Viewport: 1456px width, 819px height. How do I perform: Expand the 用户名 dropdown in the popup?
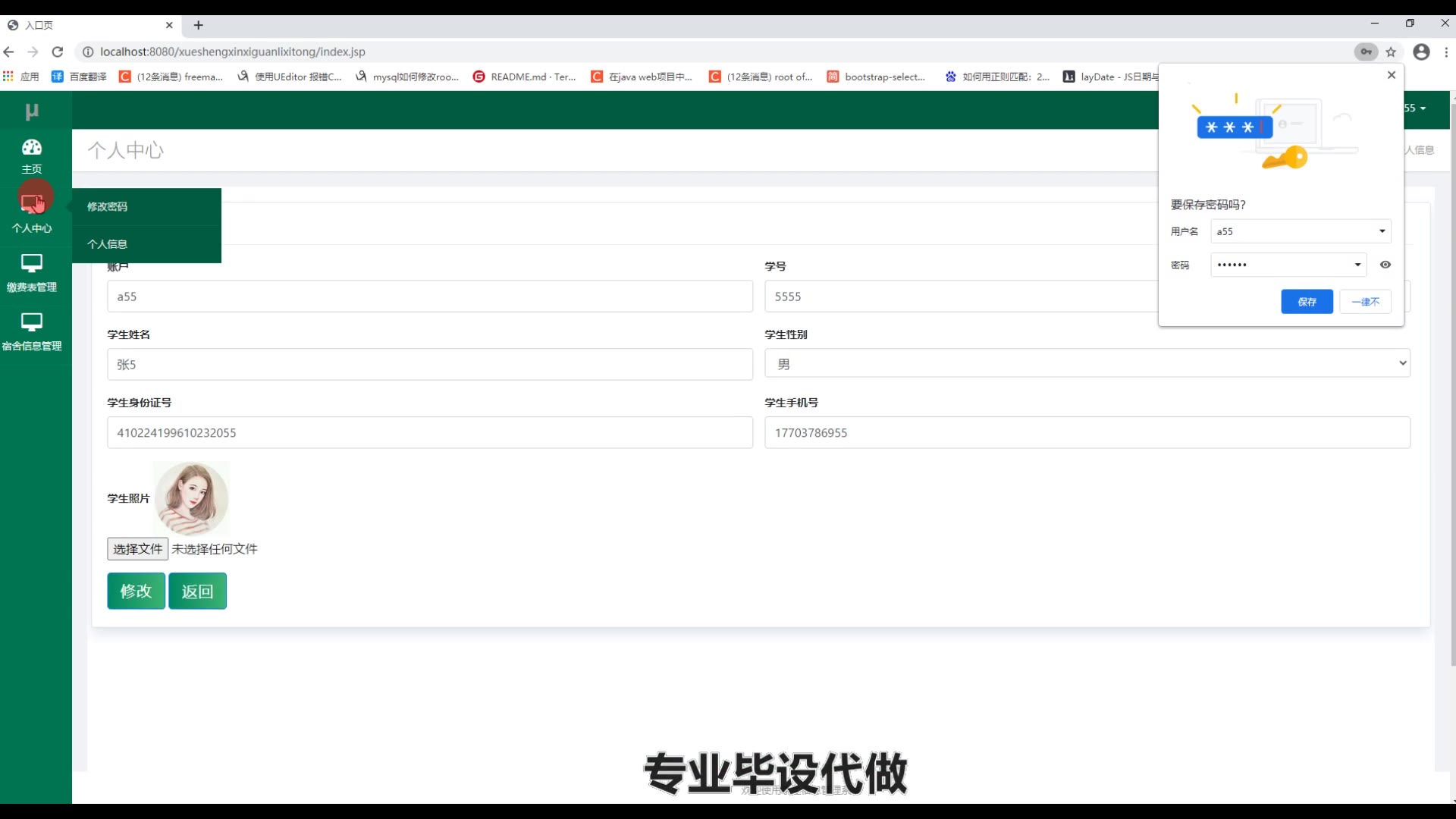(1382, 231)
